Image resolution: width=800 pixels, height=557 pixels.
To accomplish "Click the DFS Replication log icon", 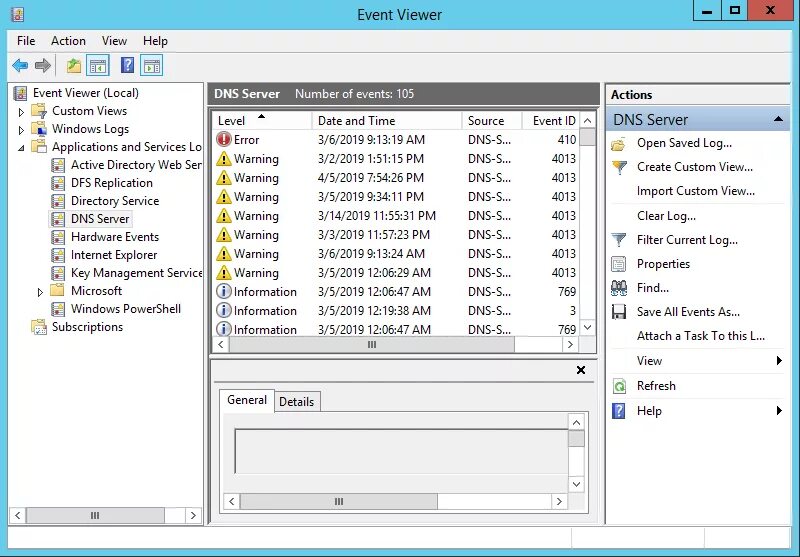I will click(x=58, y=183).
